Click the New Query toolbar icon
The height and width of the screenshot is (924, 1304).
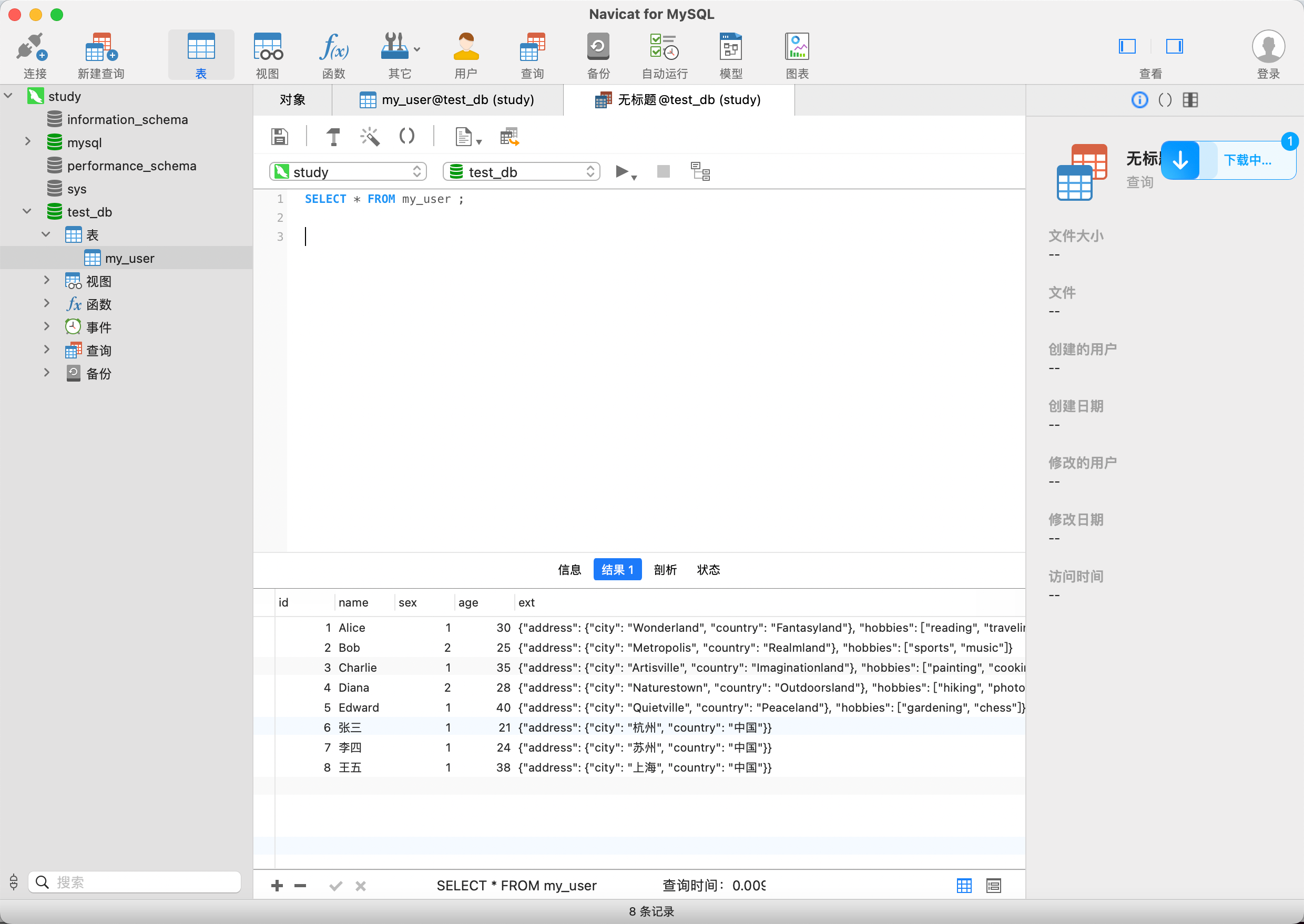(x=101, y=55)
